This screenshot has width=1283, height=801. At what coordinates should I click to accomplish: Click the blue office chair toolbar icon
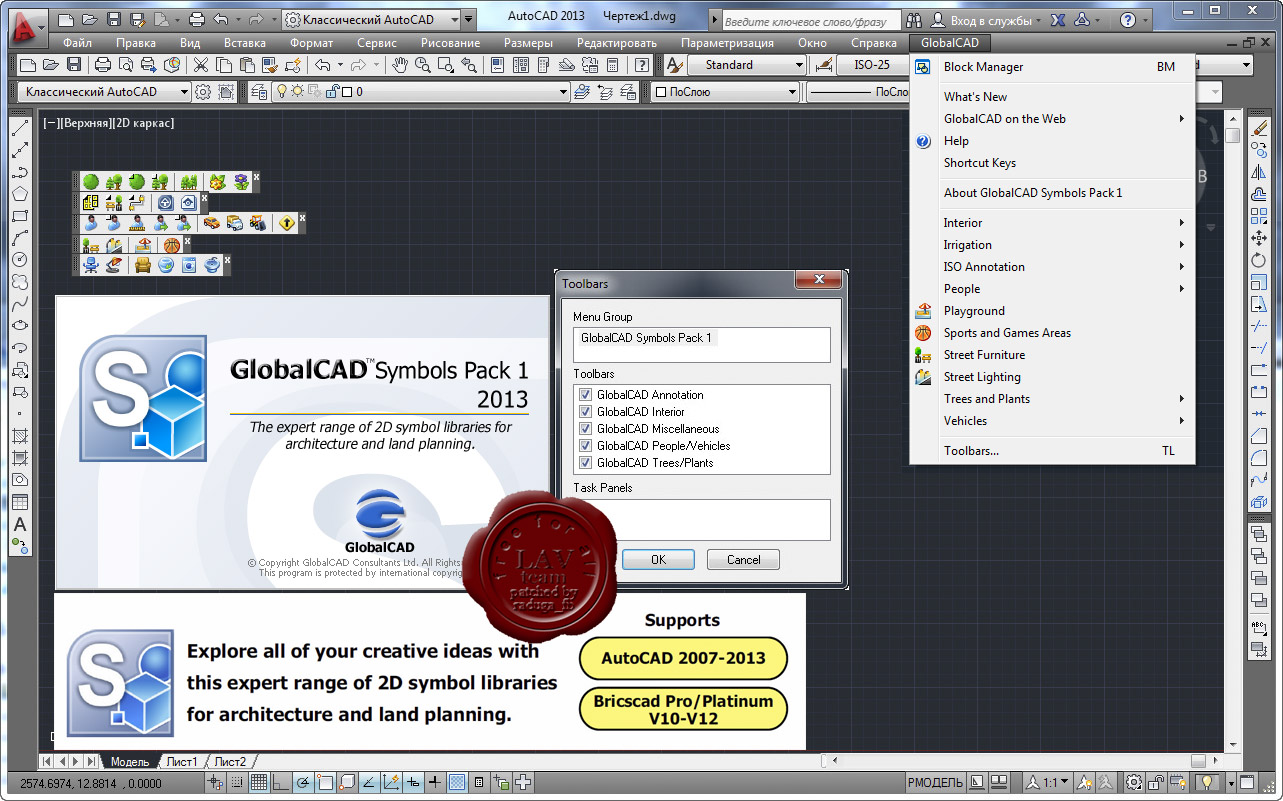pos(91,266)
